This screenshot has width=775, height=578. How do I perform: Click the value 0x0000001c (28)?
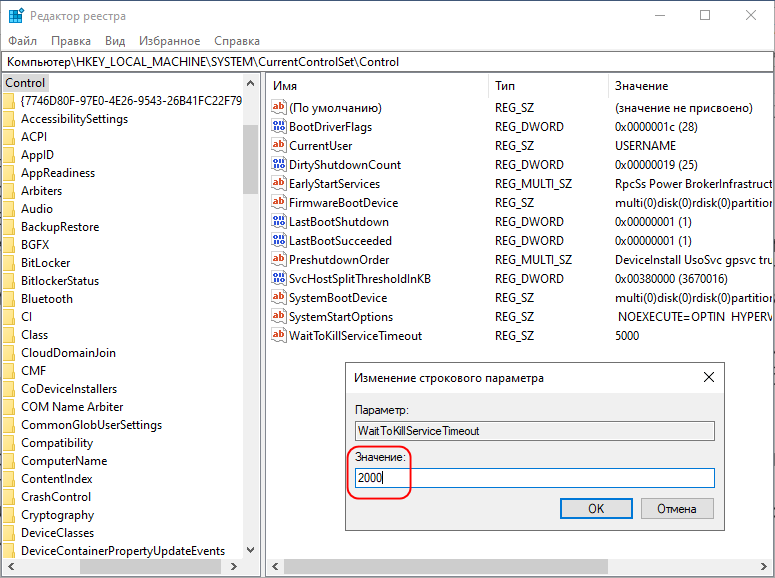pos(656,127)
